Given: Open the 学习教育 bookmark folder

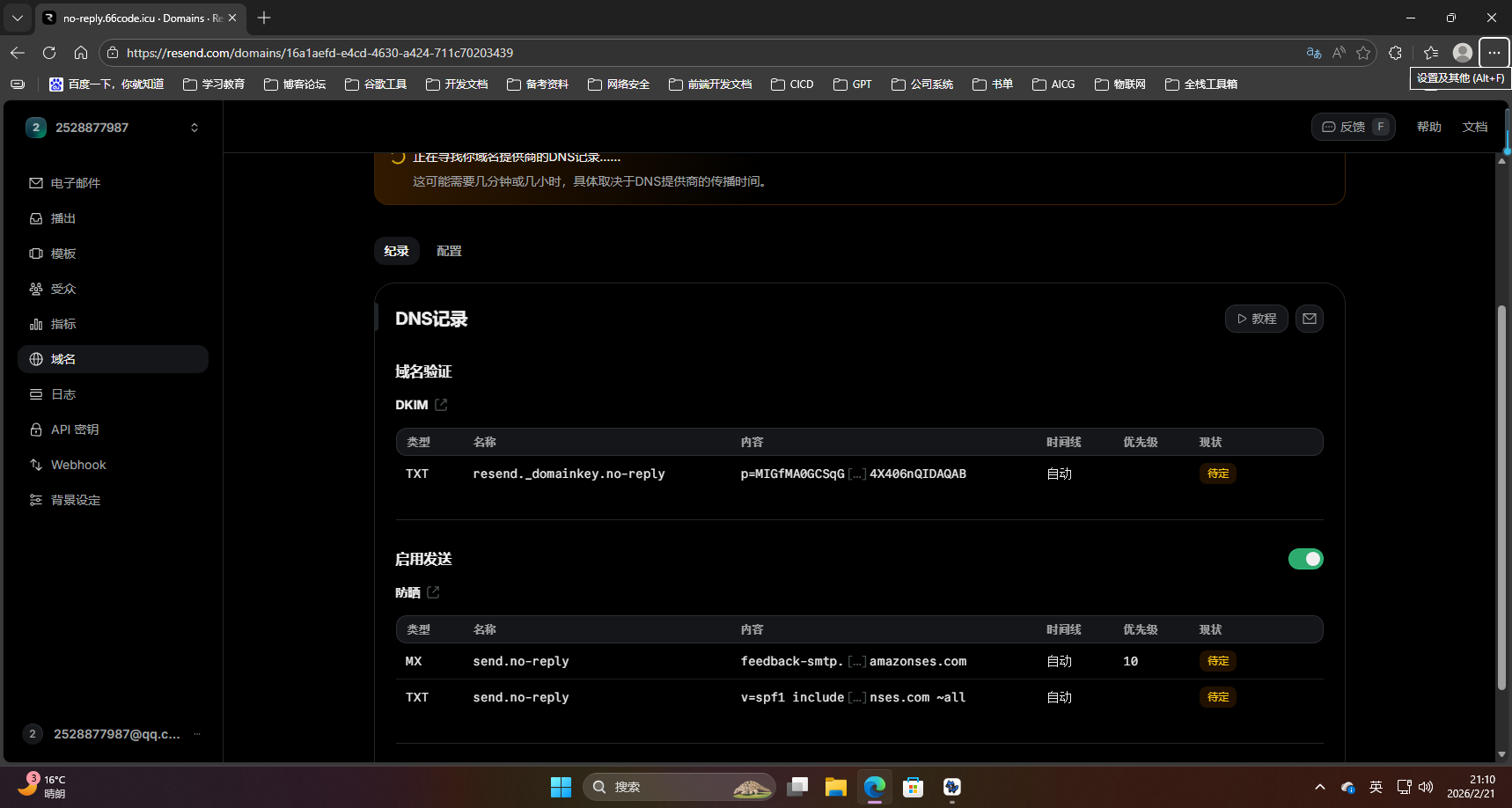Looking at the screenshot, I should click(214, 84).
